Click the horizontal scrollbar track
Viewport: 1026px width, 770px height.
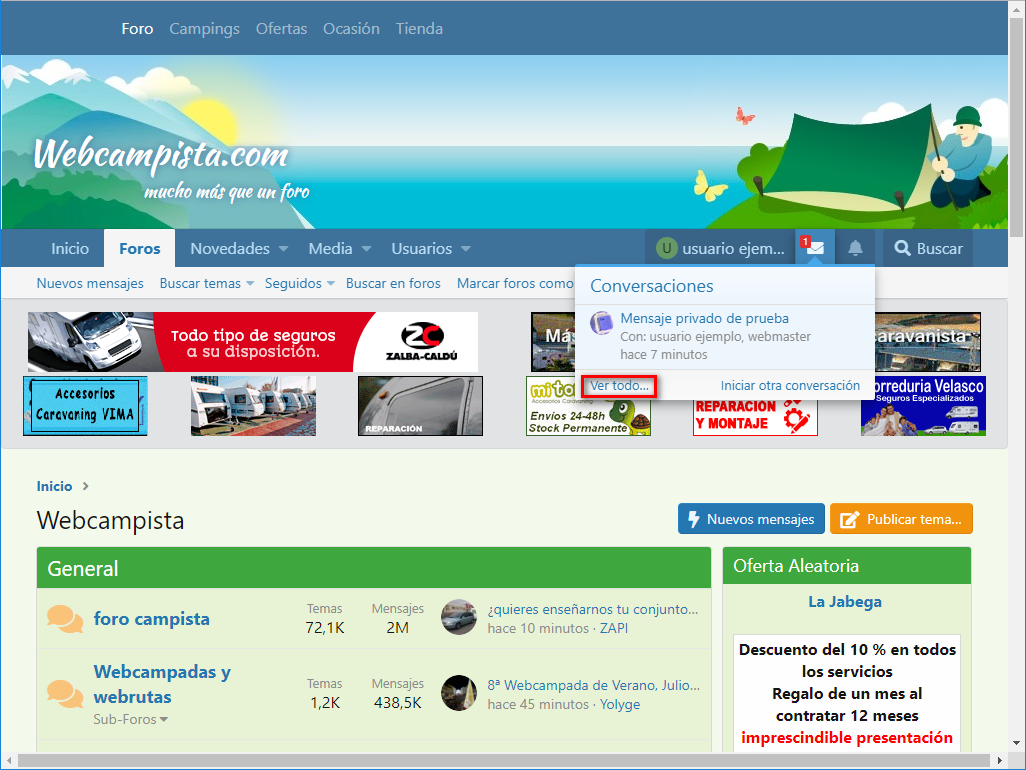pos(504,760)
